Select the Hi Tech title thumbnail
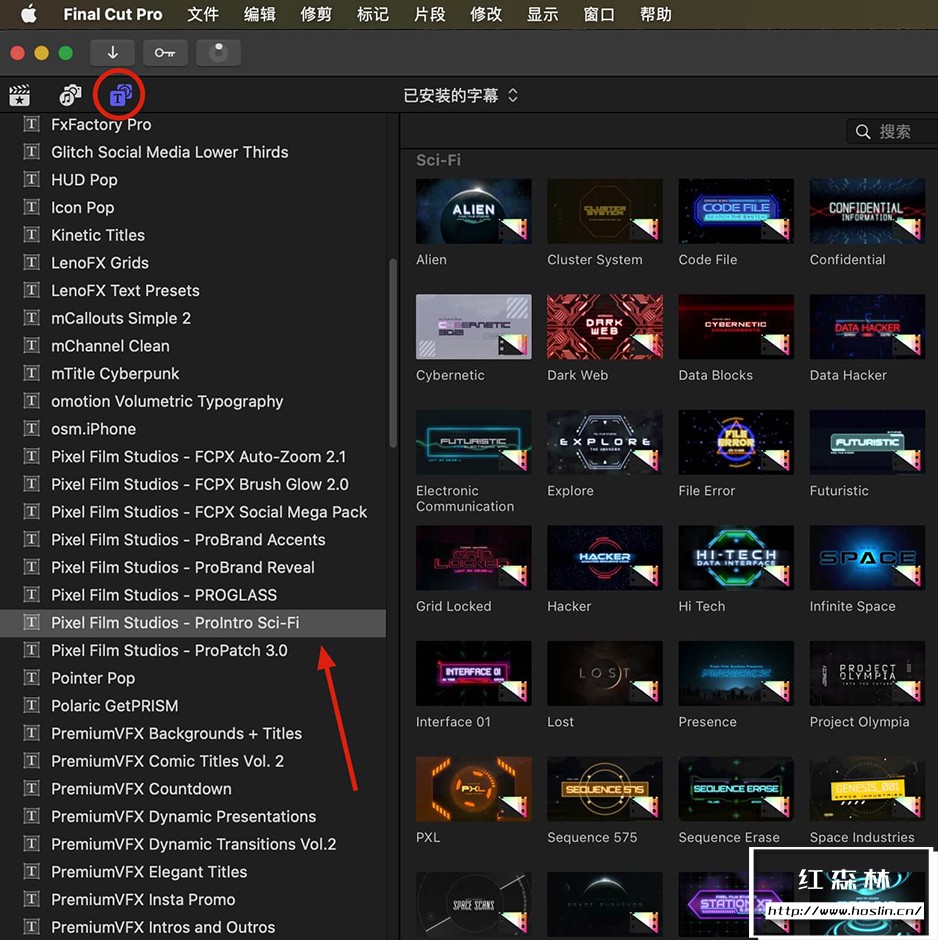 735,557
